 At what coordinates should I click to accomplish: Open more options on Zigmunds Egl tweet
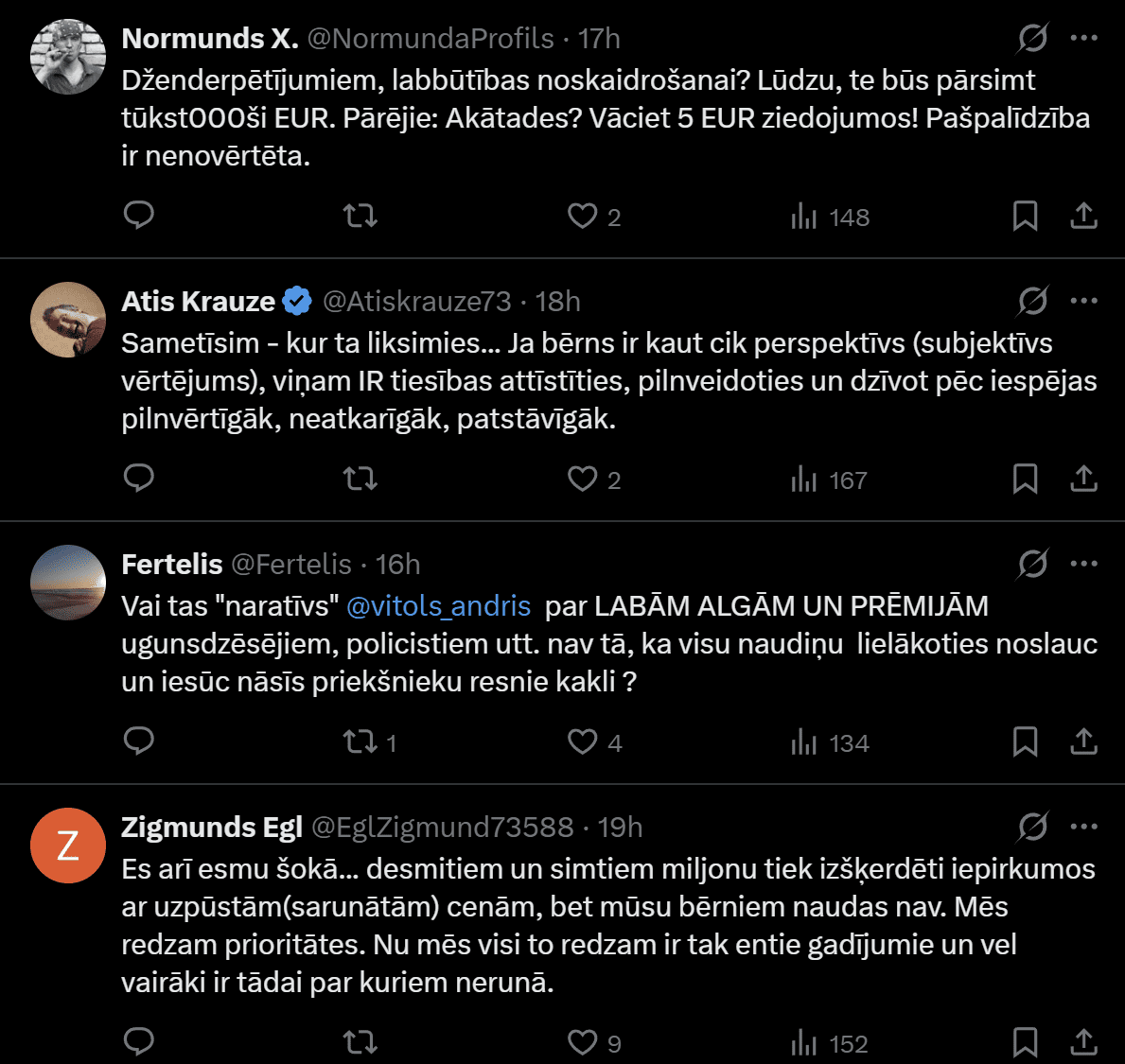point(1083,827)
